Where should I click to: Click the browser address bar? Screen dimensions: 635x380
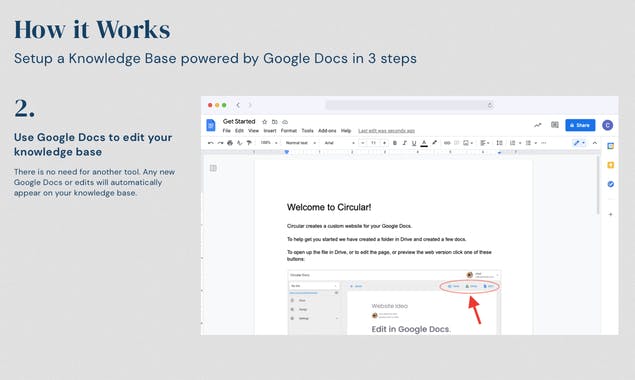(410, 105)
